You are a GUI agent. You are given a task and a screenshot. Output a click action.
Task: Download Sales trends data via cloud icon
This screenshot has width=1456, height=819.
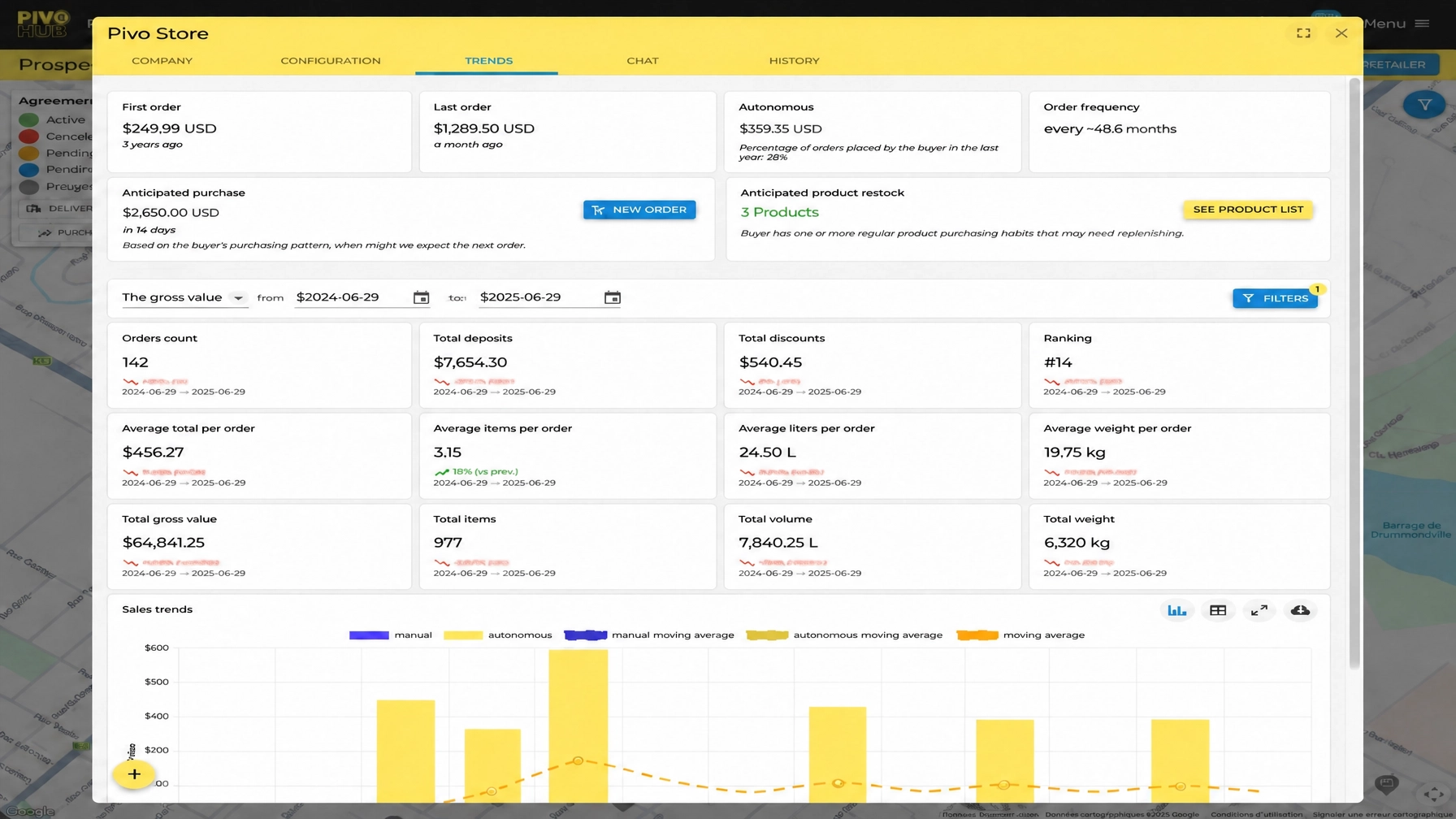click(x=1300, y=610)
